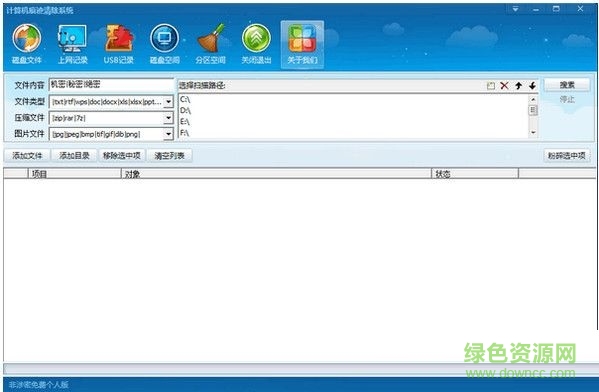The image size is (599, 392).
Task: Move scan path down with arrow icon
Action: [x=532, y=86]
